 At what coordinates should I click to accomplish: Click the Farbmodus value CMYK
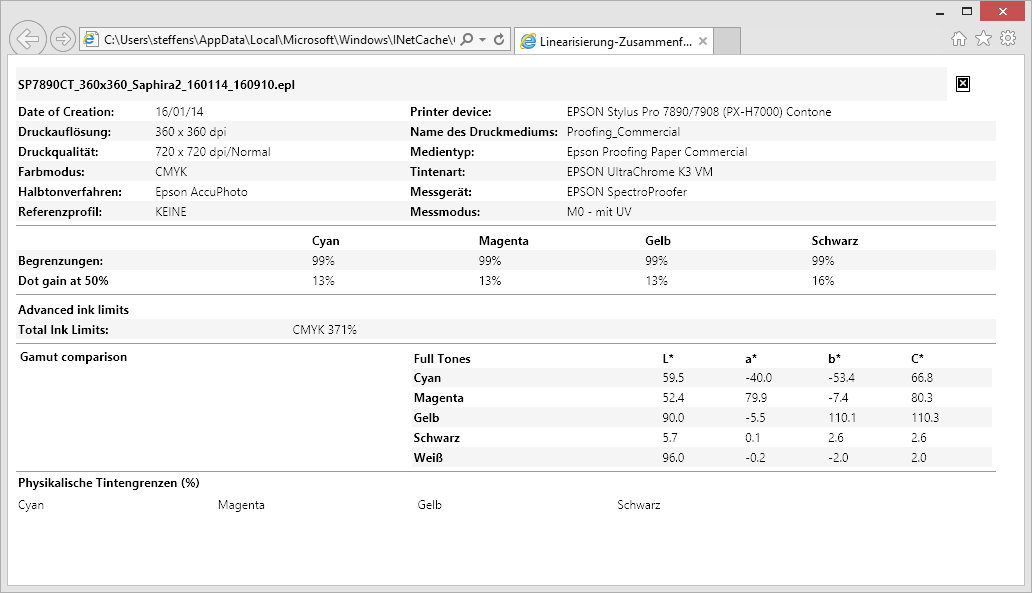(171, 172)
